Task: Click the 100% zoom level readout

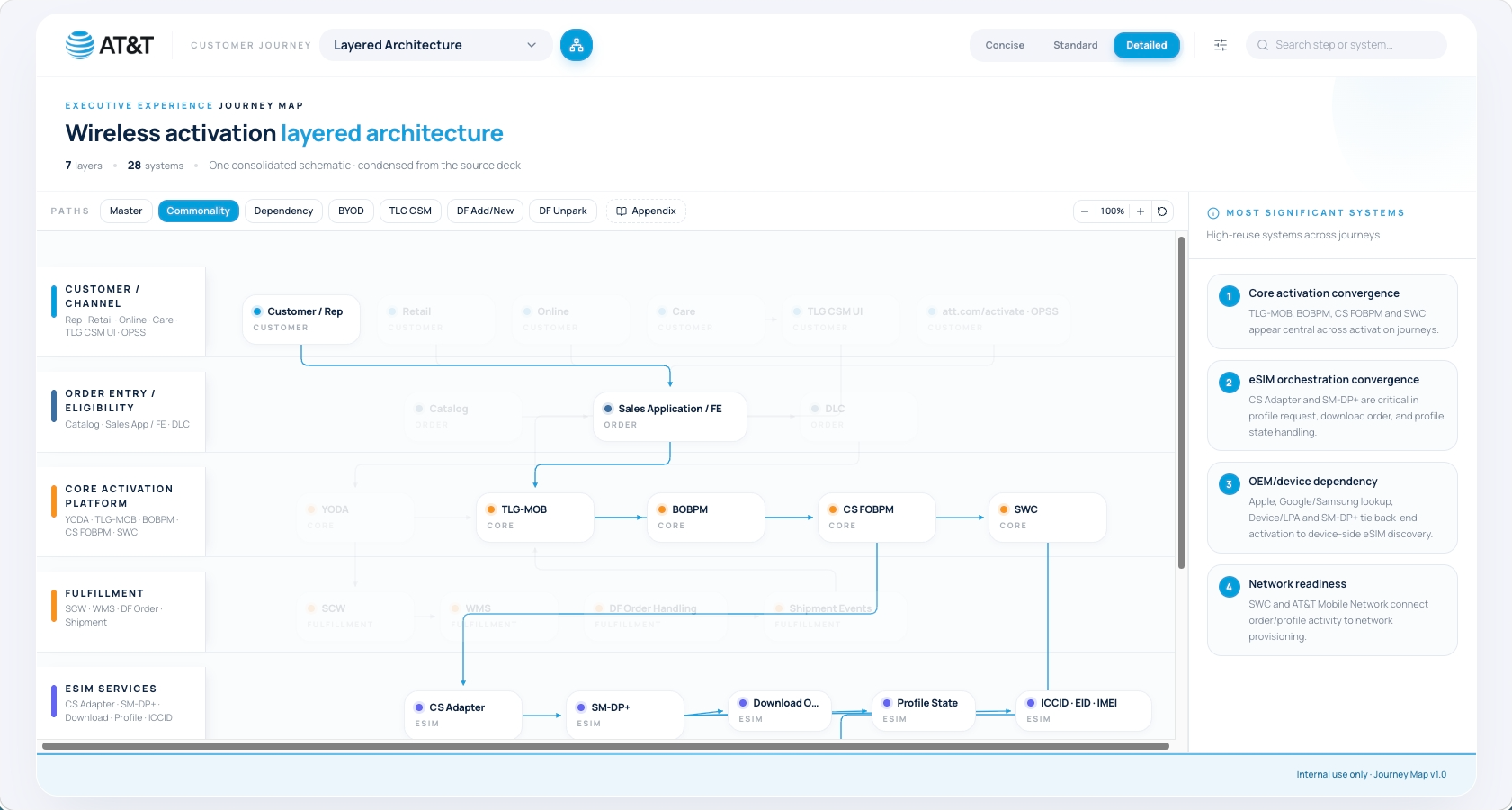Action: (1113, 211)
